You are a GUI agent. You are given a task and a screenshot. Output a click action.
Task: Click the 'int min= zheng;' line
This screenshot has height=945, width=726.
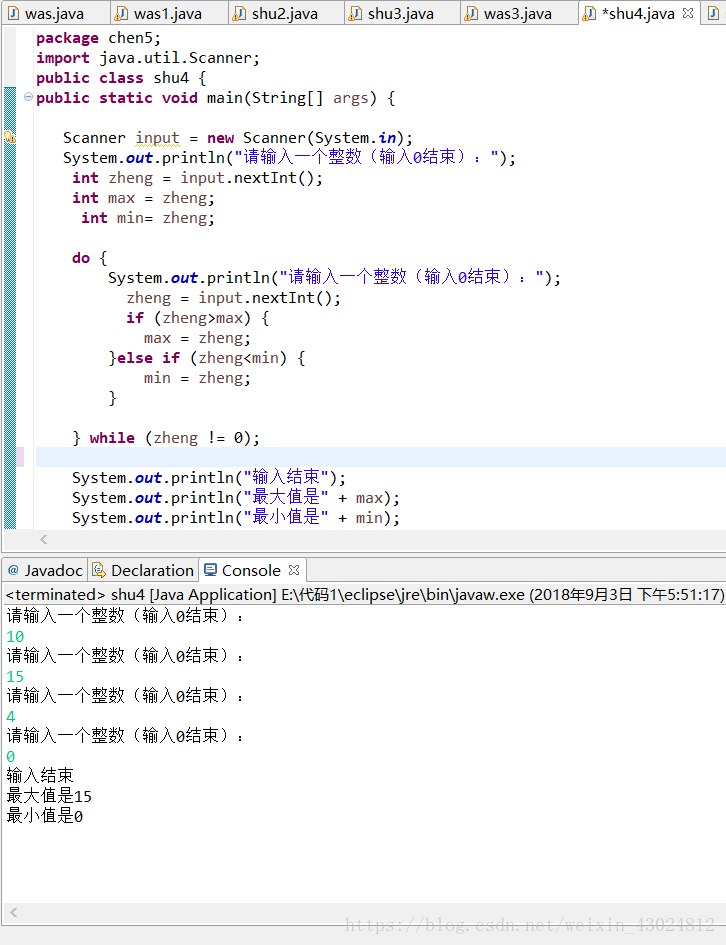point(148,218)
